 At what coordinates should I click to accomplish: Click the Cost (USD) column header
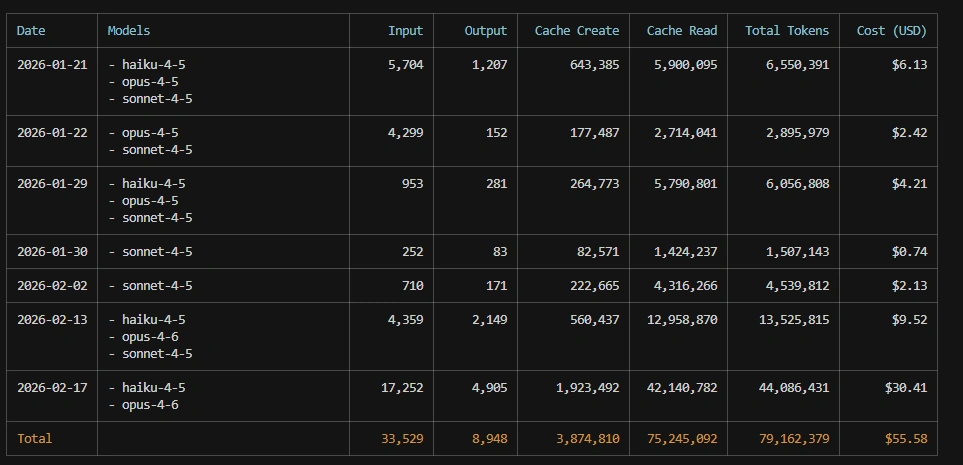click(891, 31)
